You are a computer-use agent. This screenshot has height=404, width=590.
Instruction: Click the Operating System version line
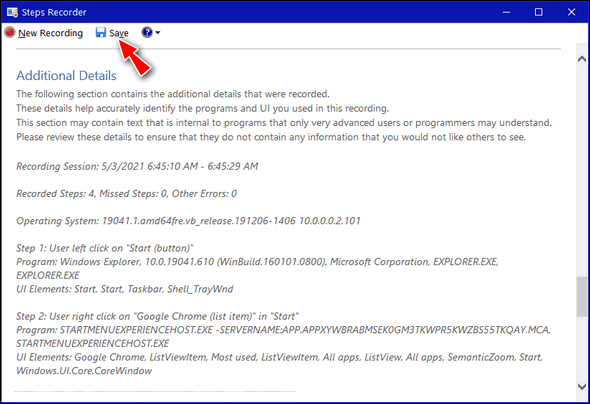pyautogui.click(x=188, y=221)
